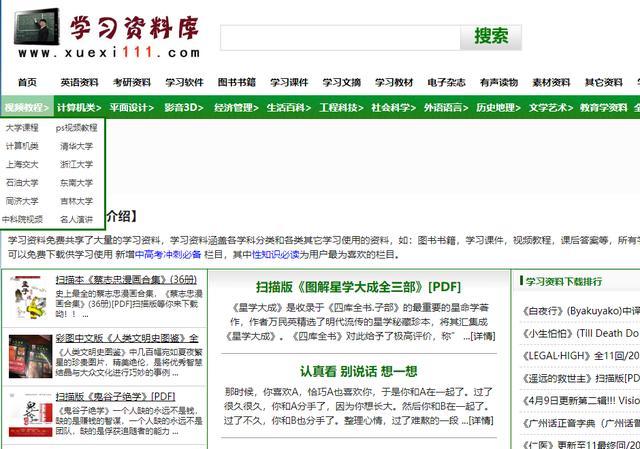This screenshot has height=449, width=640.
Task: Select 吉林大学 in the submenu
Action: (x=76, y=201)
